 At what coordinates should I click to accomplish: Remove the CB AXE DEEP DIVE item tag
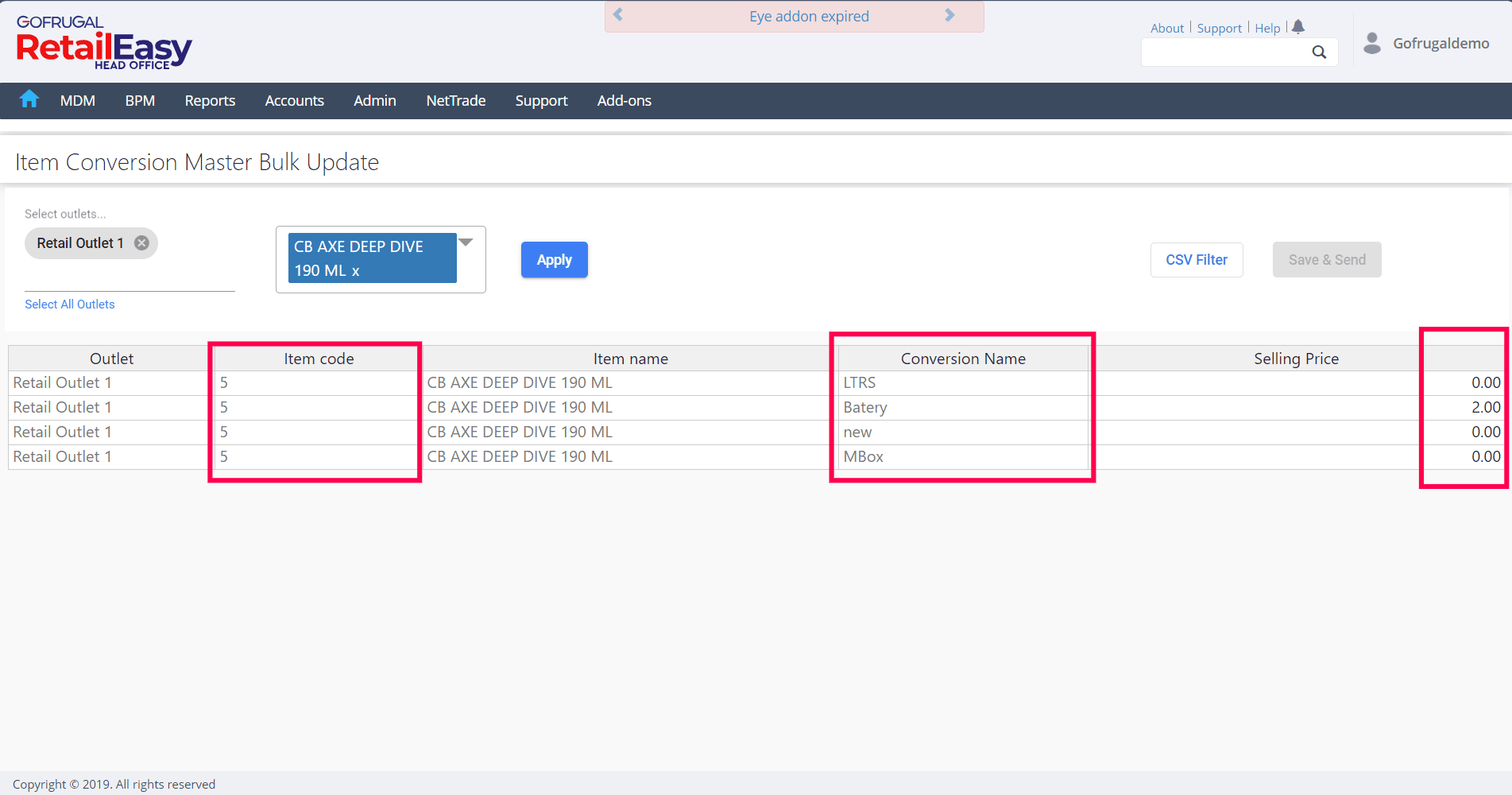[355, 271]
